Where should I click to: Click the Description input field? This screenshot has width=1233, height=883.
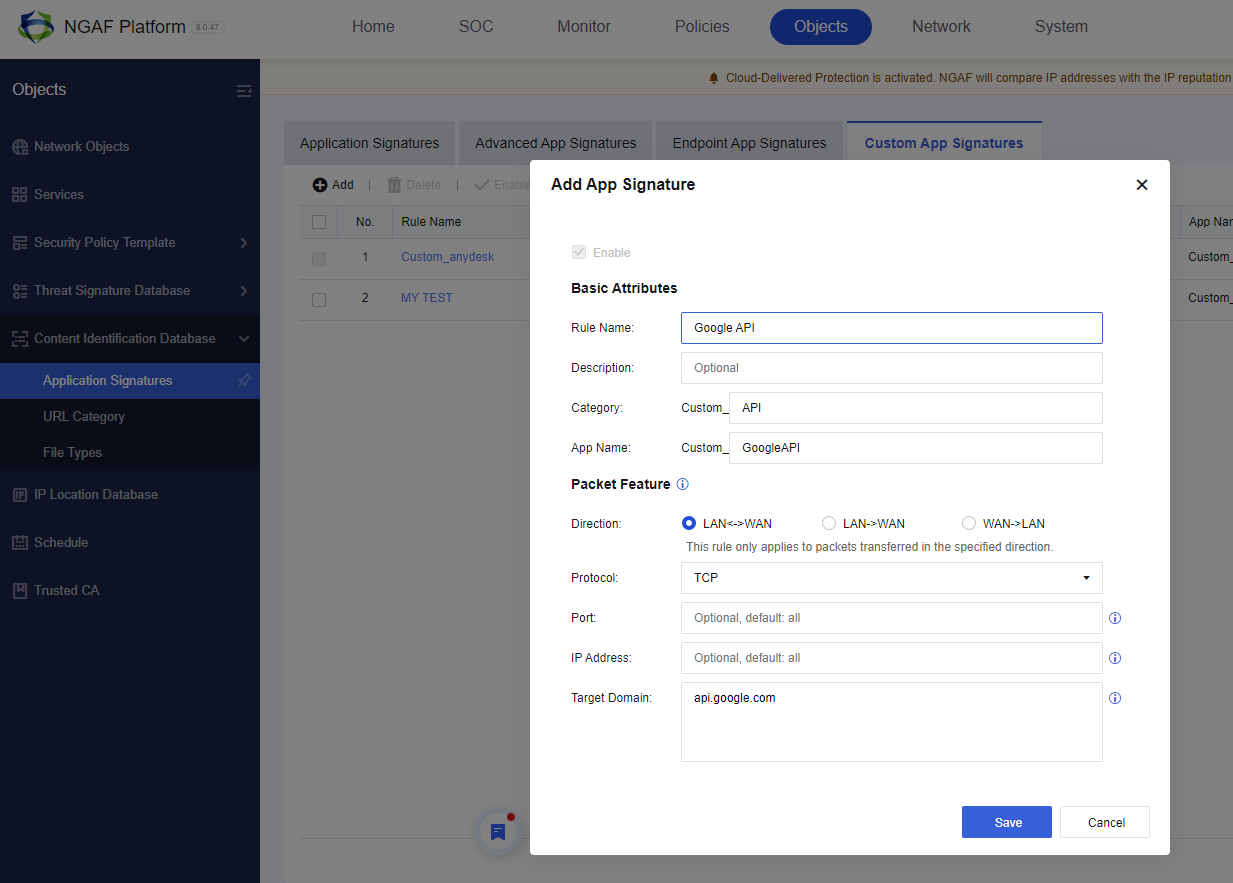[x=892, y=368]
